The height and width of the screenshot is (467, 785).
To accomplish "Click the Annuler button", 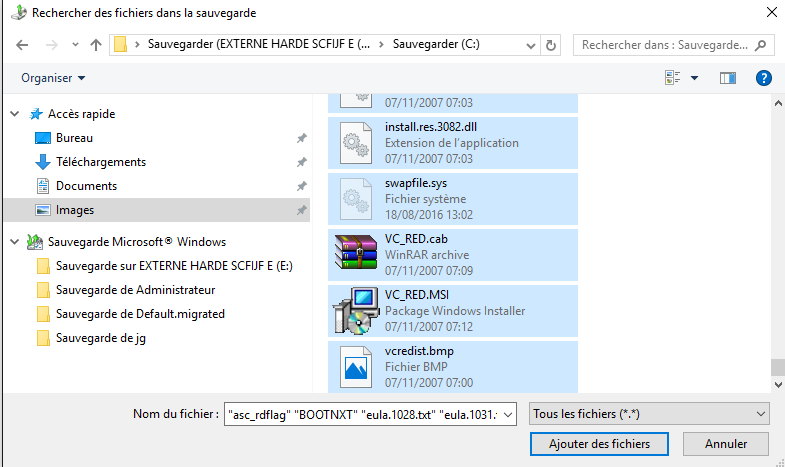I will (x=726, y=444).
